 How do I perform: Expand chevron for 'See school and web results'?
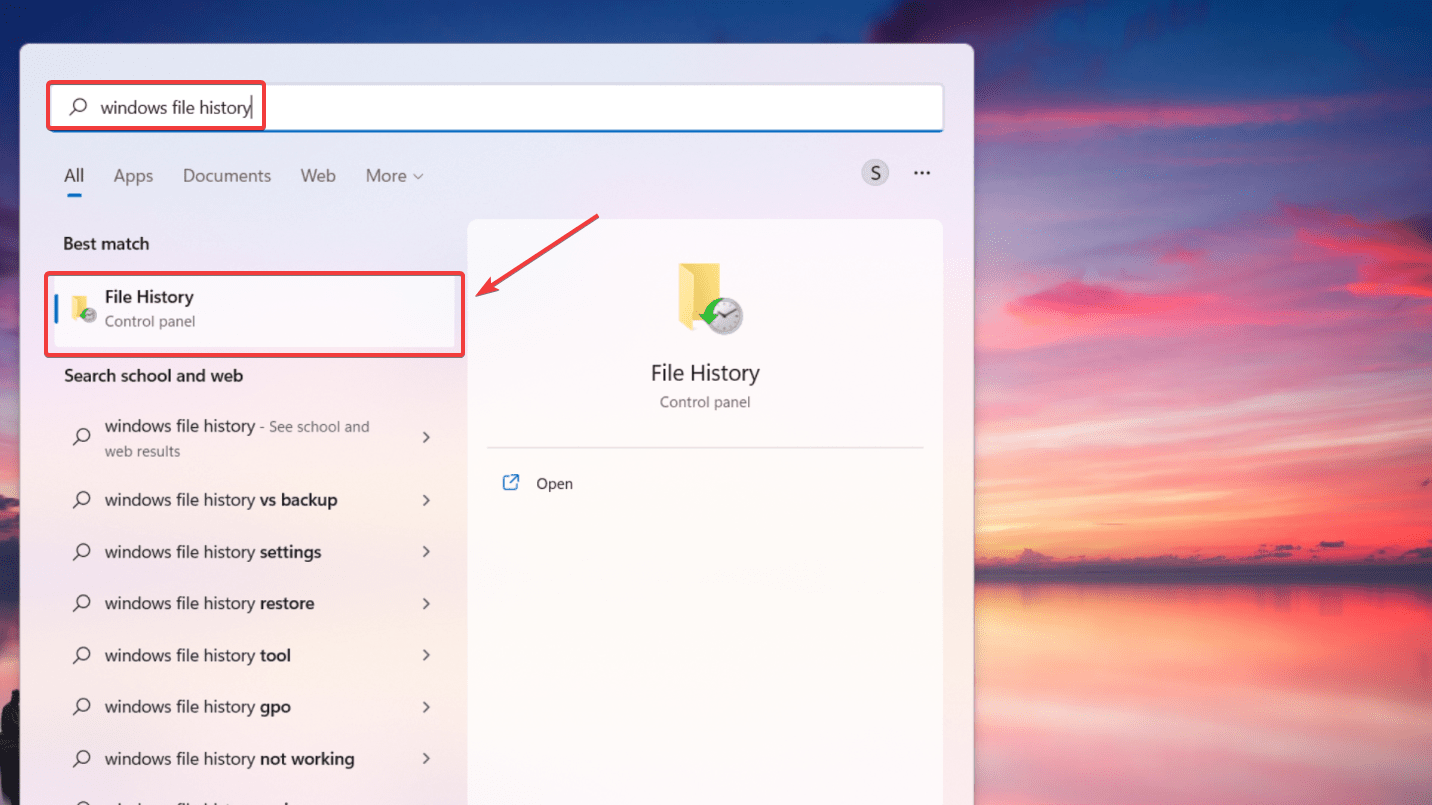click(426, 437)
